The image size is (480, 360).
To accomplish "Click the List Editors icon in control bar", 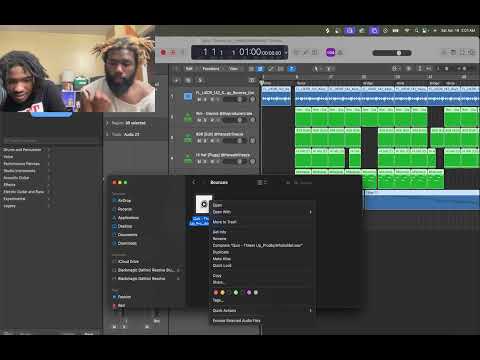I will point(444,52).
